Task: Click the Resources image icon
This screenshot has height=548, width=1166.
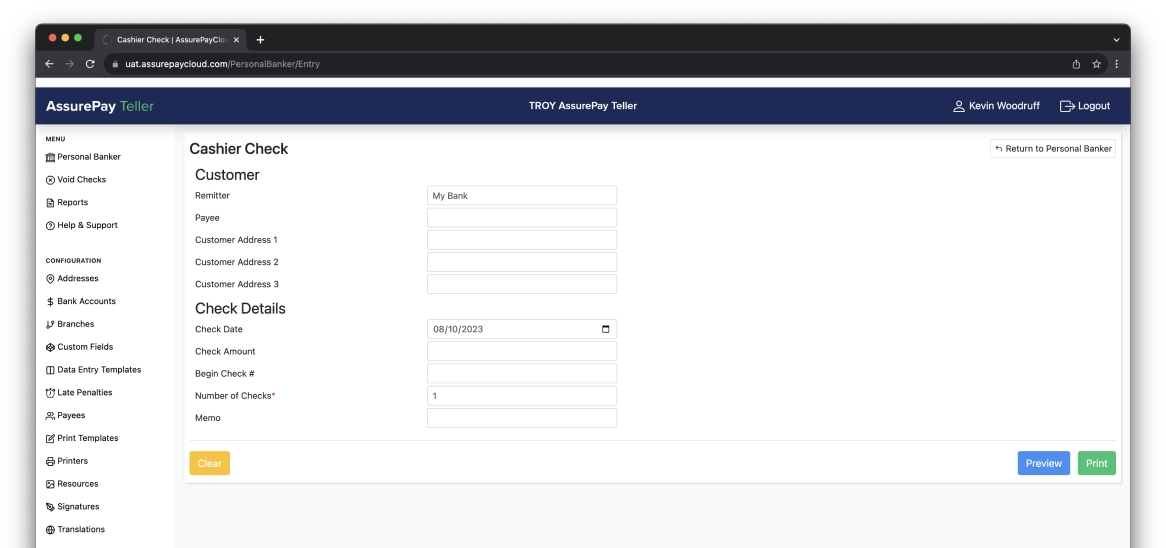Action: (50, 484)
